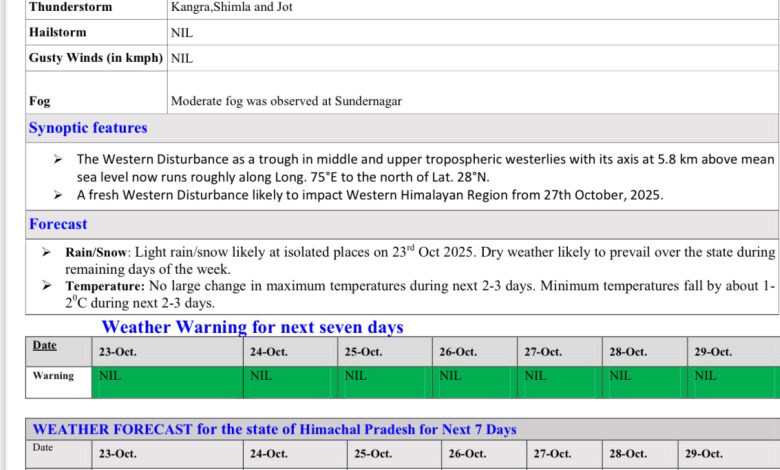Click the arrow bullet before 'A fresh Western Disturbance'
780x470 pixels.
pyautogui.click(x=57, y=195)
